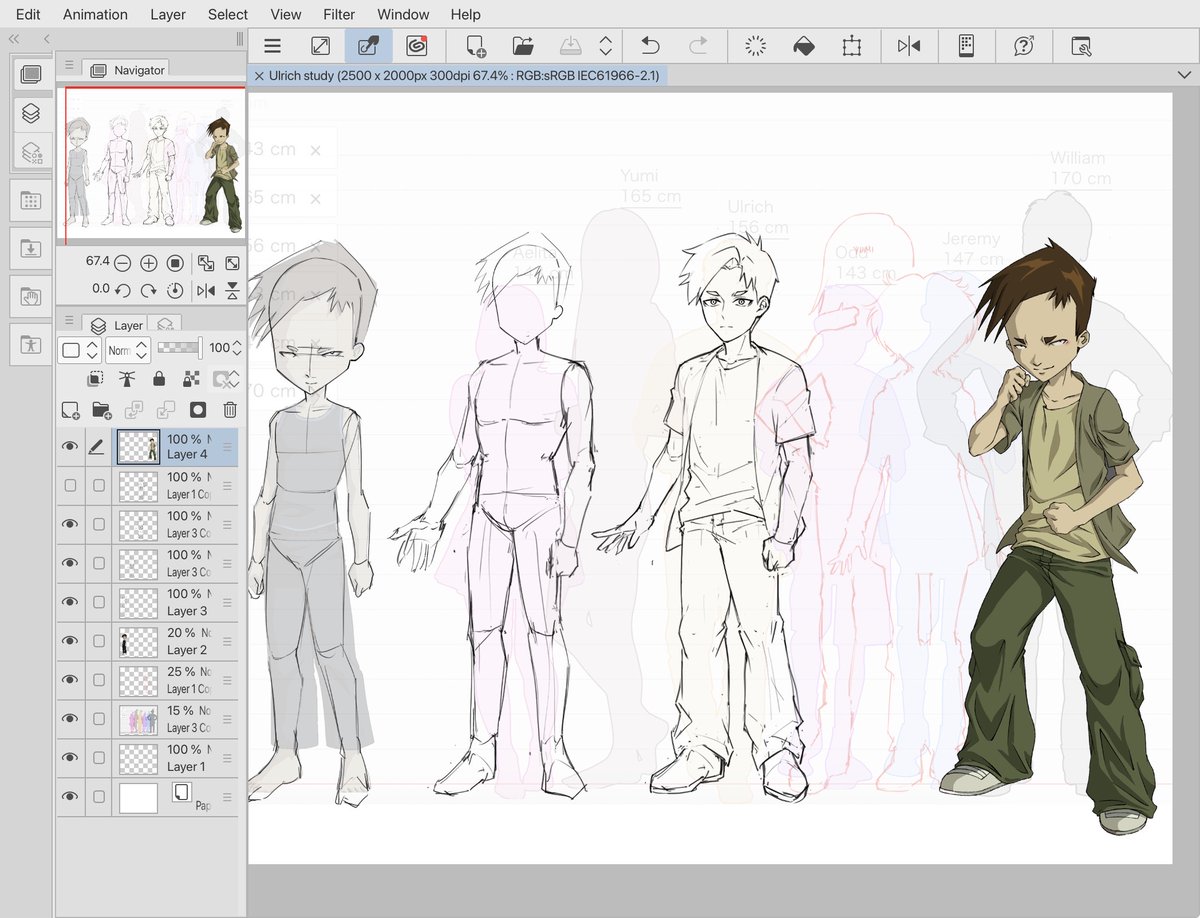1200x918 pixels.
Task: Click the Scale/Rotate transform icon
Action: point(851,46)
